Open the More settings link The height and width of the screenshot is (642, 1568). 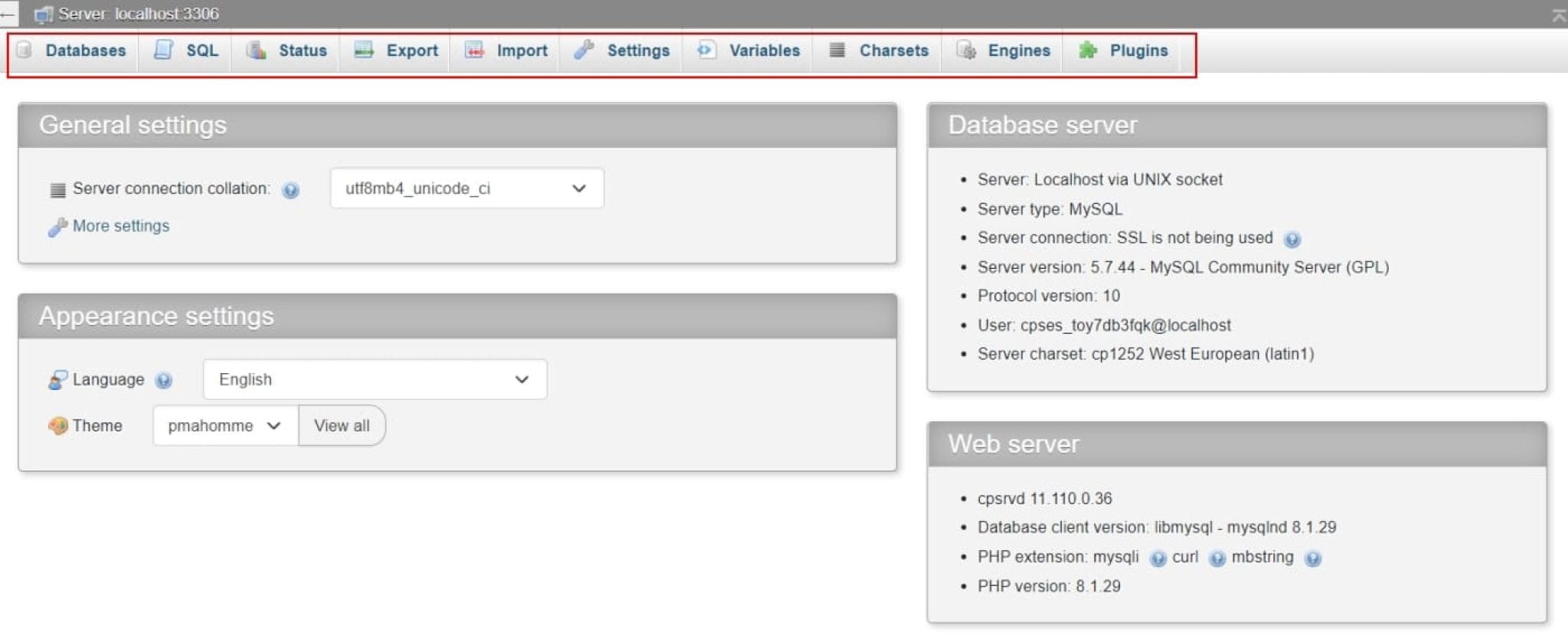coord(121,226)
